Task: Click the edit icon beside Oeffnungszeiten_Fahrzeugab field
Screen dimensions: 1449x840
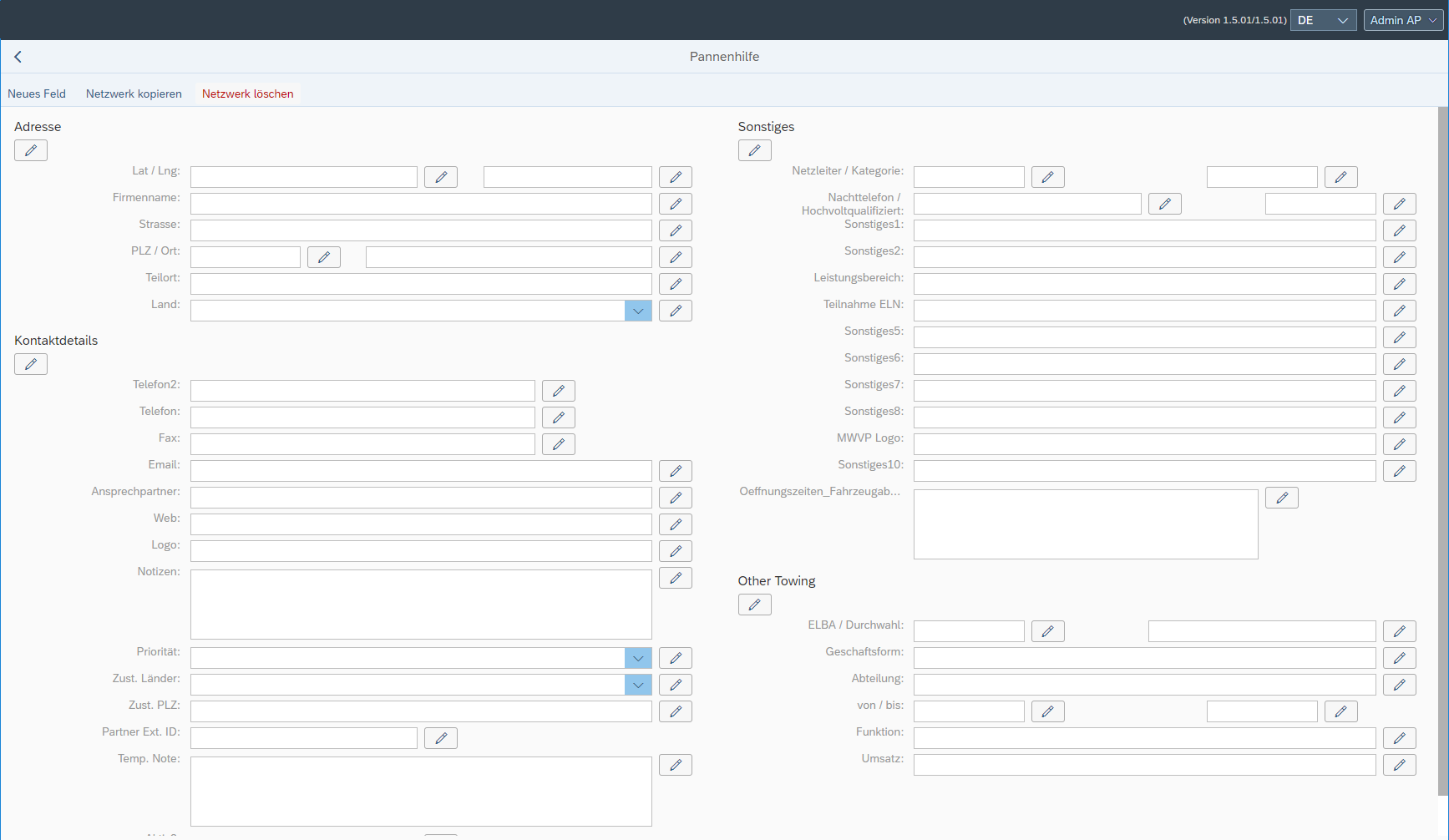Action: 1281,497
